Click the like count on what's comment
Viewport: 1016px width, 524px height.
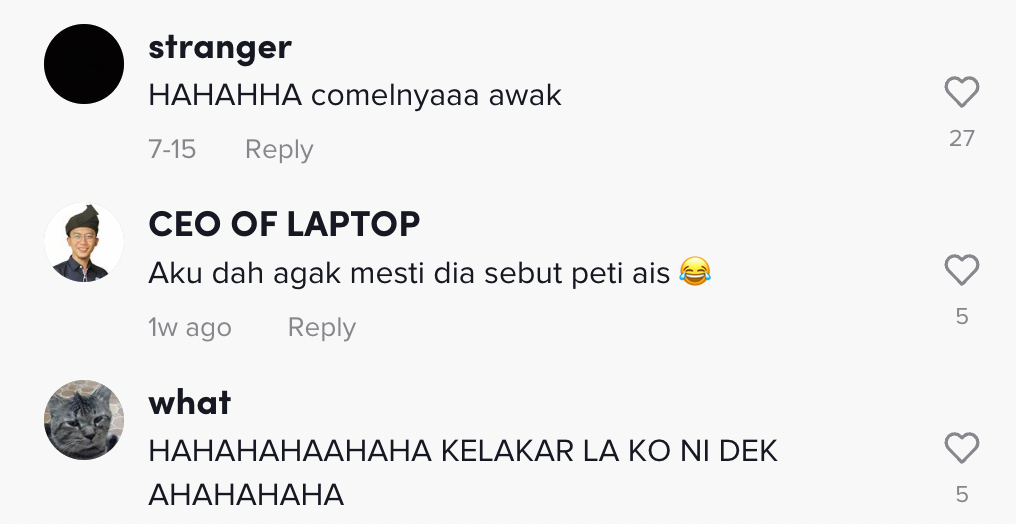coord(961,494)
